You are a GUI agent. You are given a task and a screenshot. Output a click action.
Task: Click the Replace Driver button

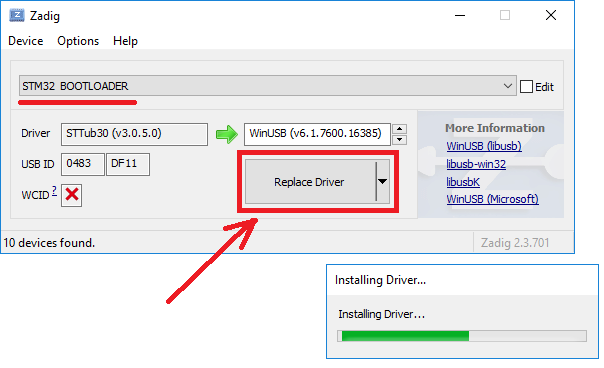tap(310, 181)
